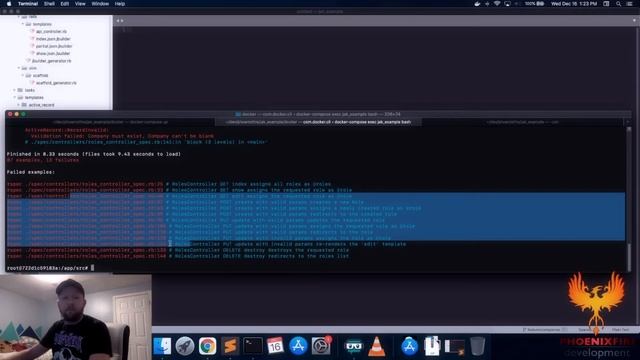Open the AirPlay display menu
Screen dimensions: 640x360
(507, 4)
